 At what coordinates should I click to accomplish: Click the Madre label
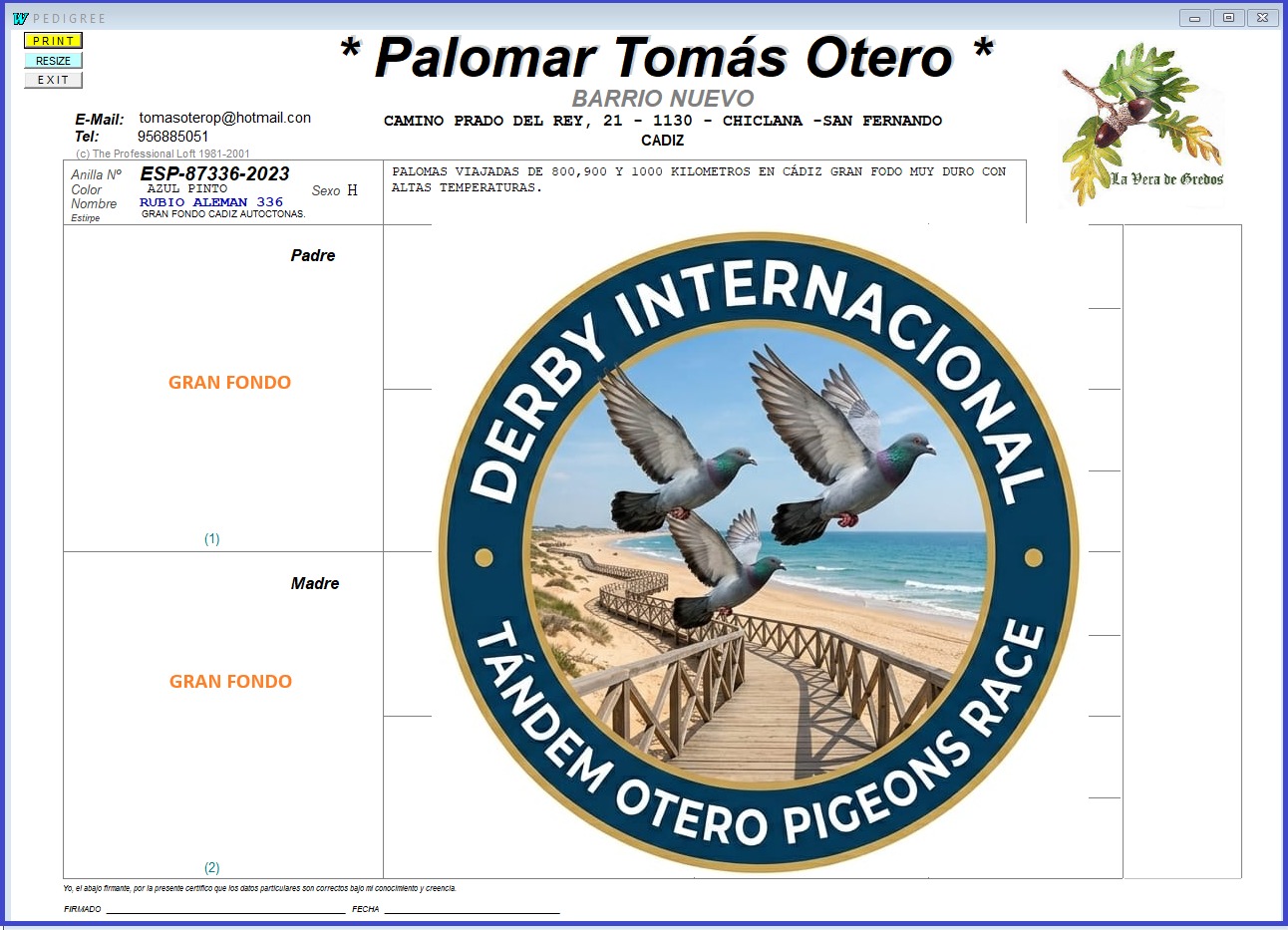tap(315, 584)
